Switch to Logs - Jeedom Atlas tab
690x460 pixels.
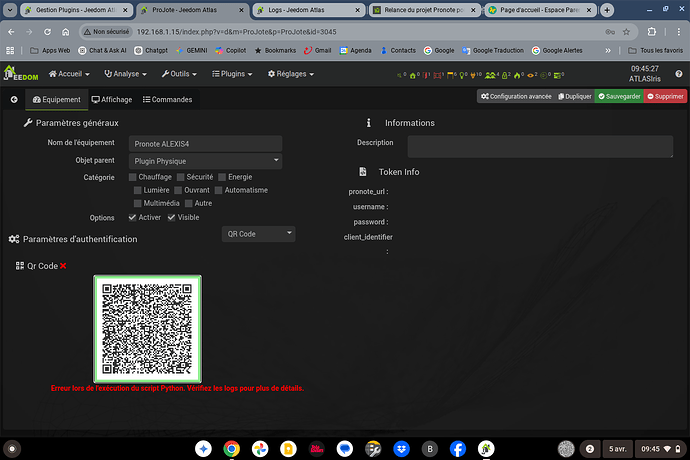308,10
